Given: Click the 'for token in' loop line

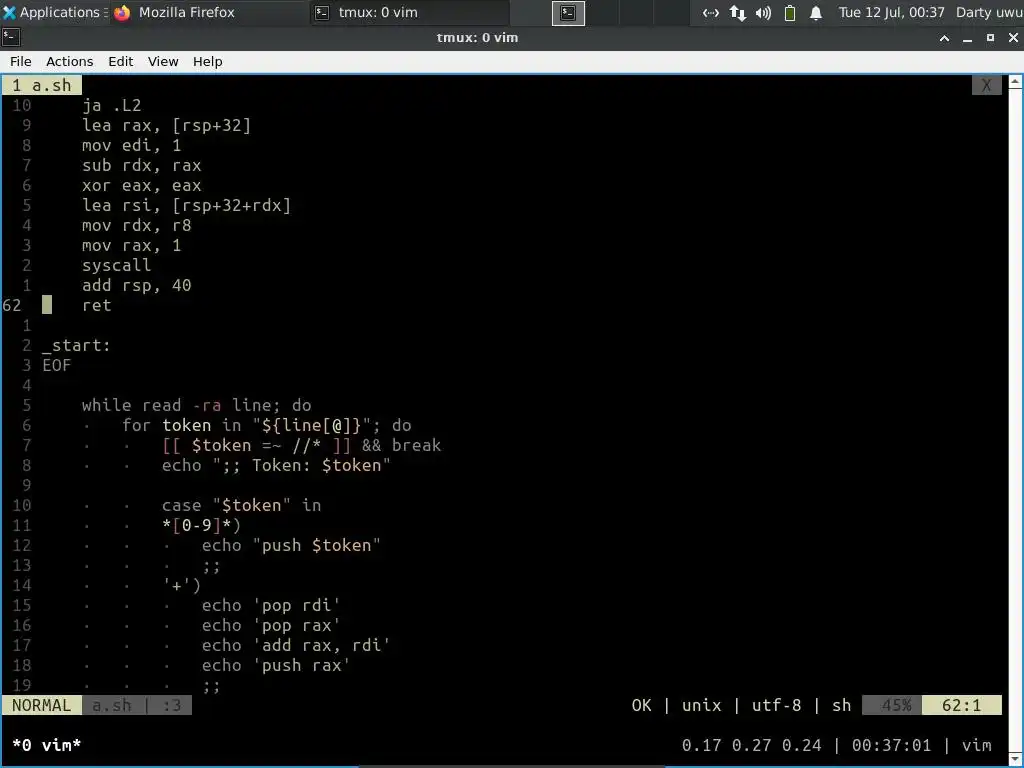Looking at the screenshot, I should pos(266,426).
